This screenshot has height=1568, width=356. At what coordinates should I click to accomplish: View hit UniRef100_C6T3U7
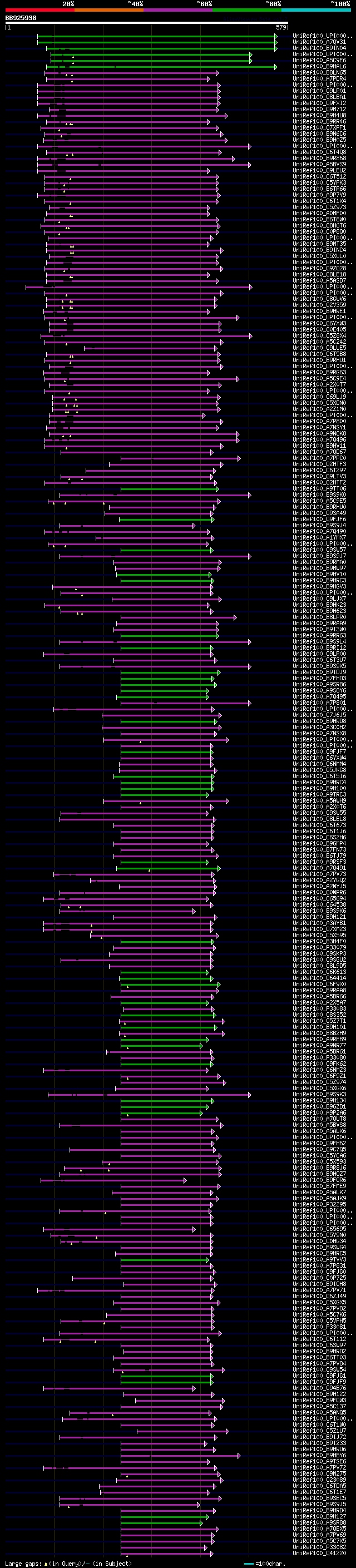319,660
